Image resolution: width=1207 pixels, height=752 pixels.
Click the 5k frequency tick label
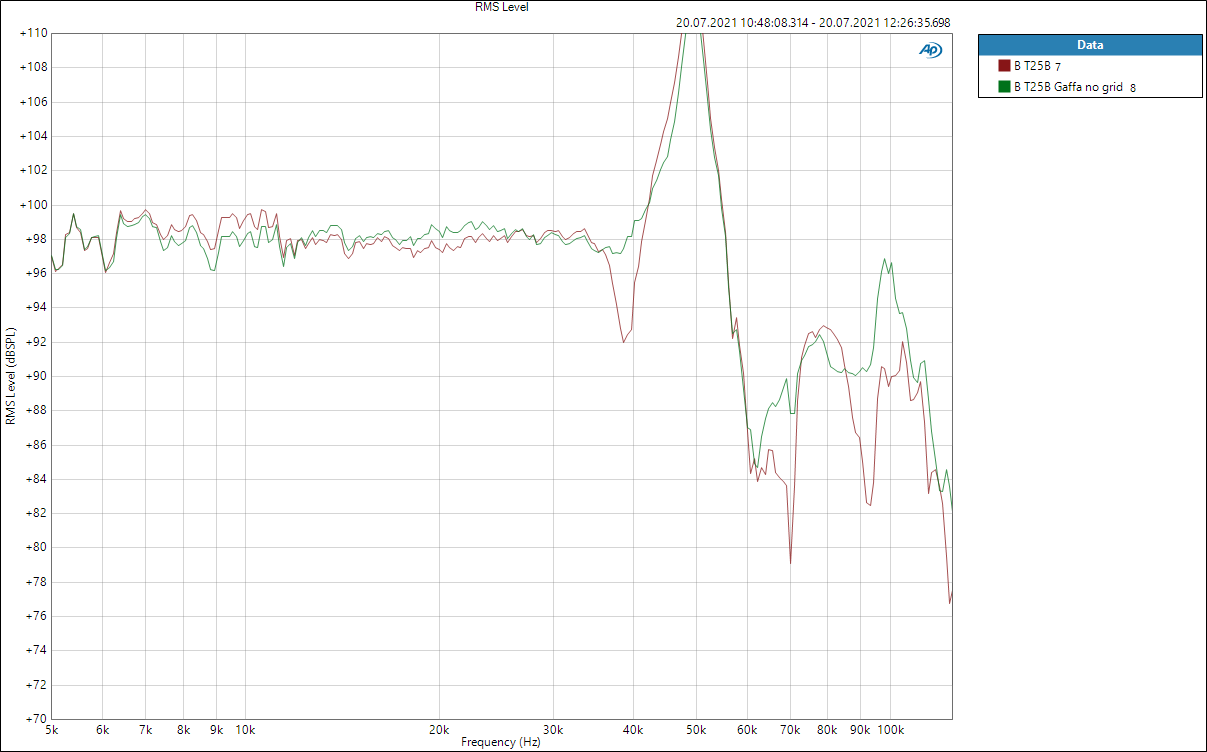tap(52, 730)
